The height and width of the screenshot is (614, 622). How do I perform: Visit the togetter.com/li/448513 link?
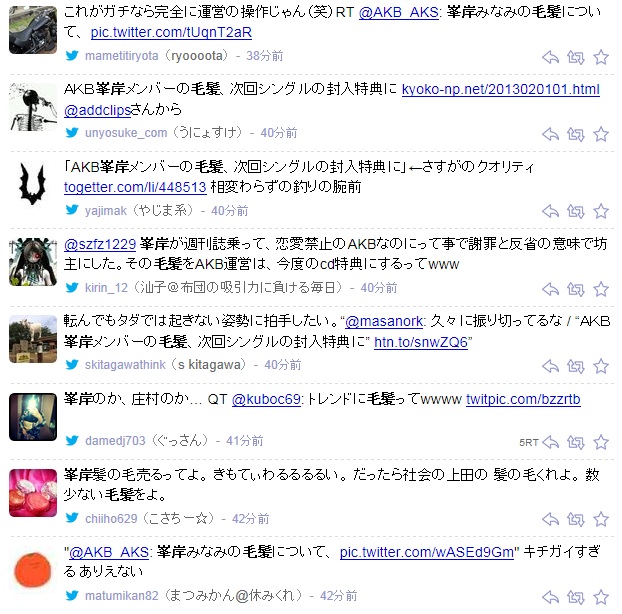135,187
